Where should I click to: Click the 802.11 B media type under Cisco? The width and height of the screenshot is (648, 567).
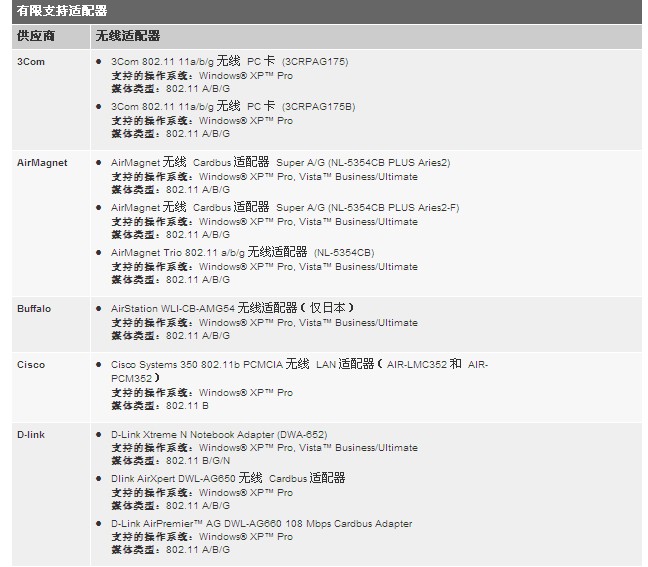click(187, 406)
